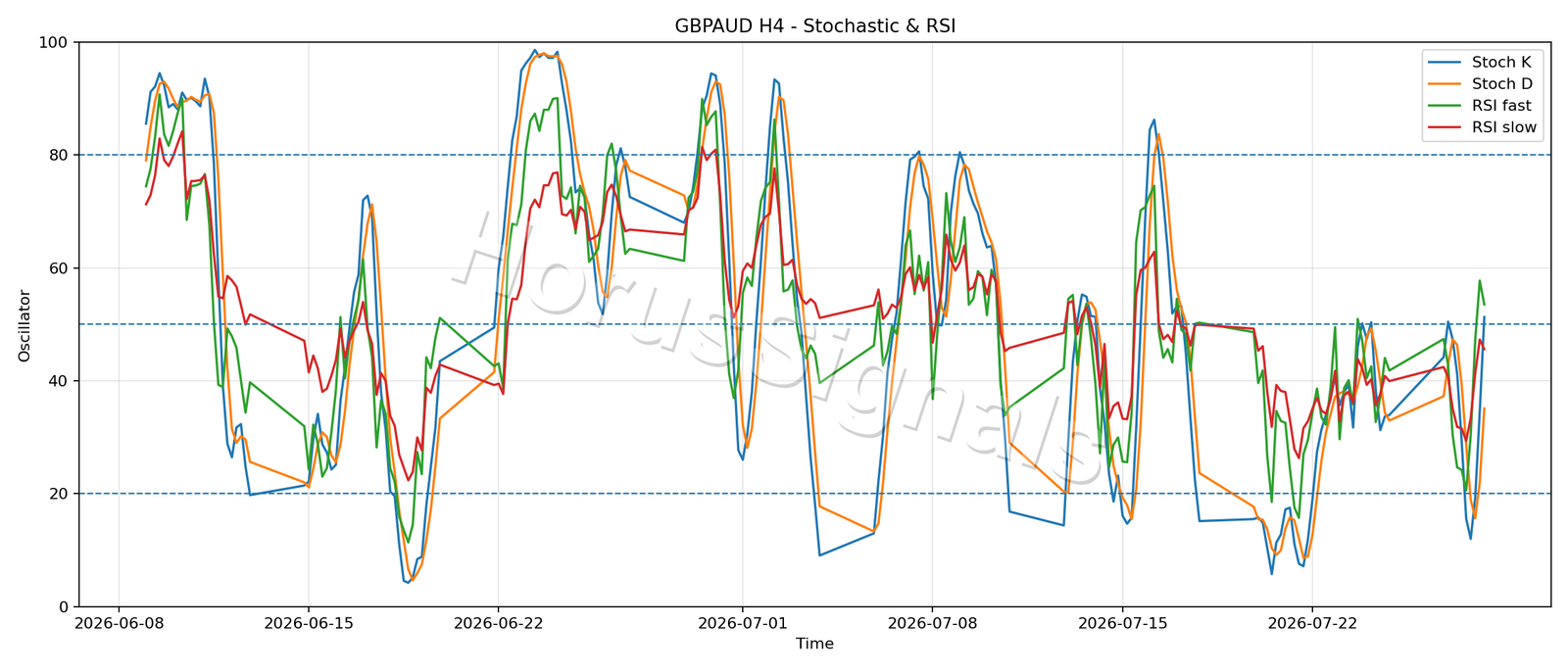Click the y-axis value 40
Image resolution: width=1568 pixels, height=672 pixels.
coord(58,381)
